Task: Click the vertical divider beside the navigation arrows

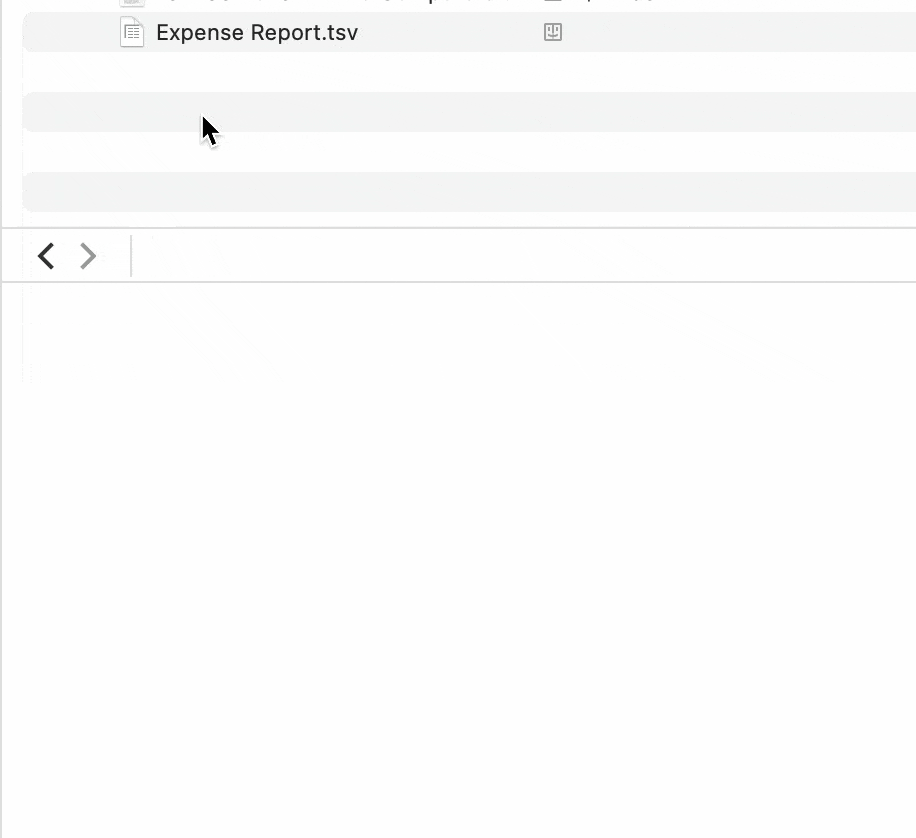Action: click(x=131, y=256)
